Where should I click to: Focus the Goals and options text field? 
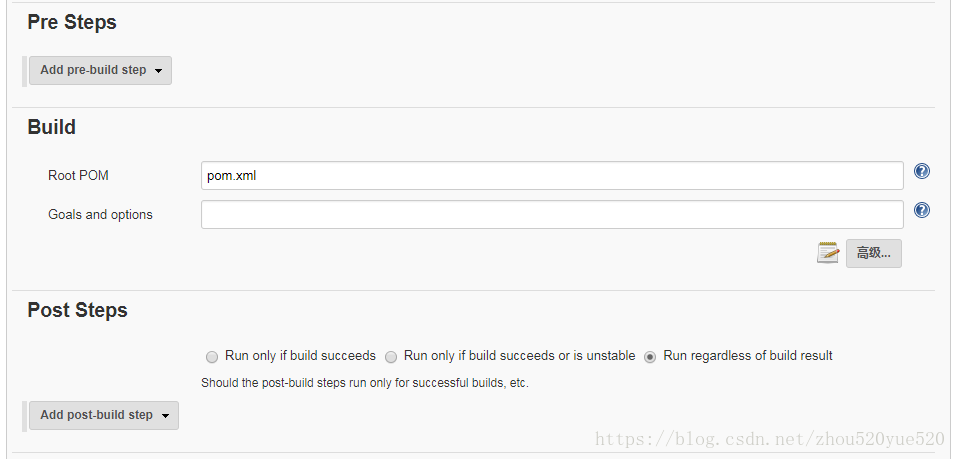[552, 215]
